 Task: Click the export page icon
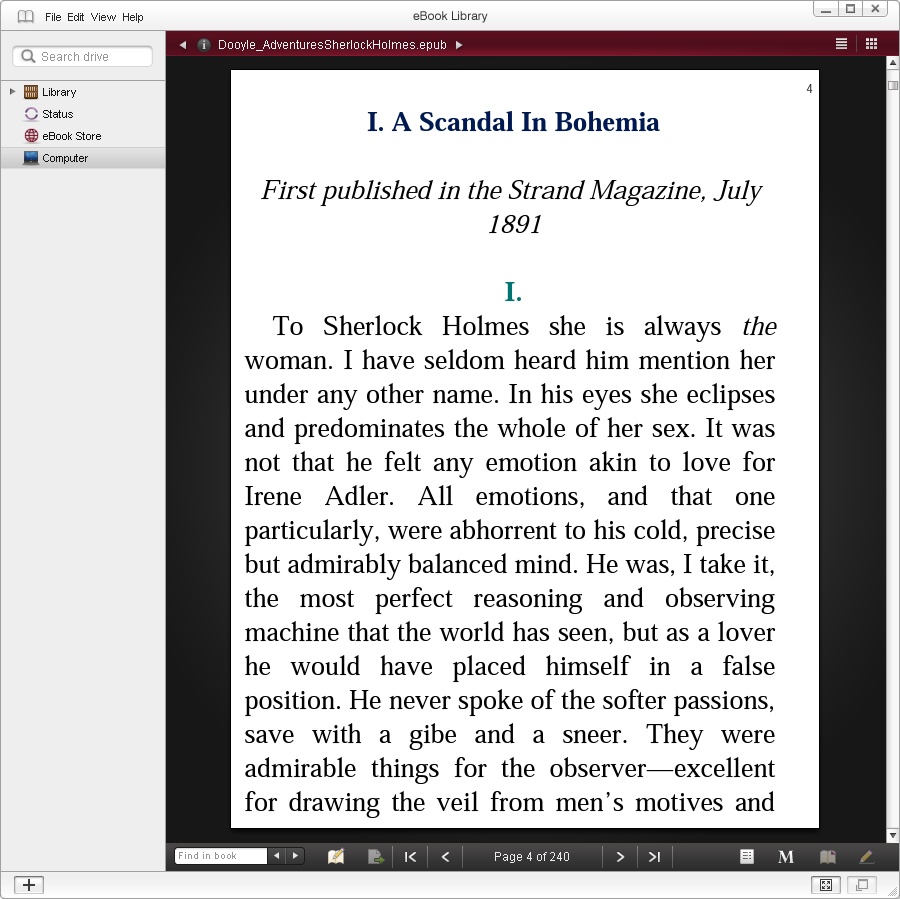click(x=375, y=857)
